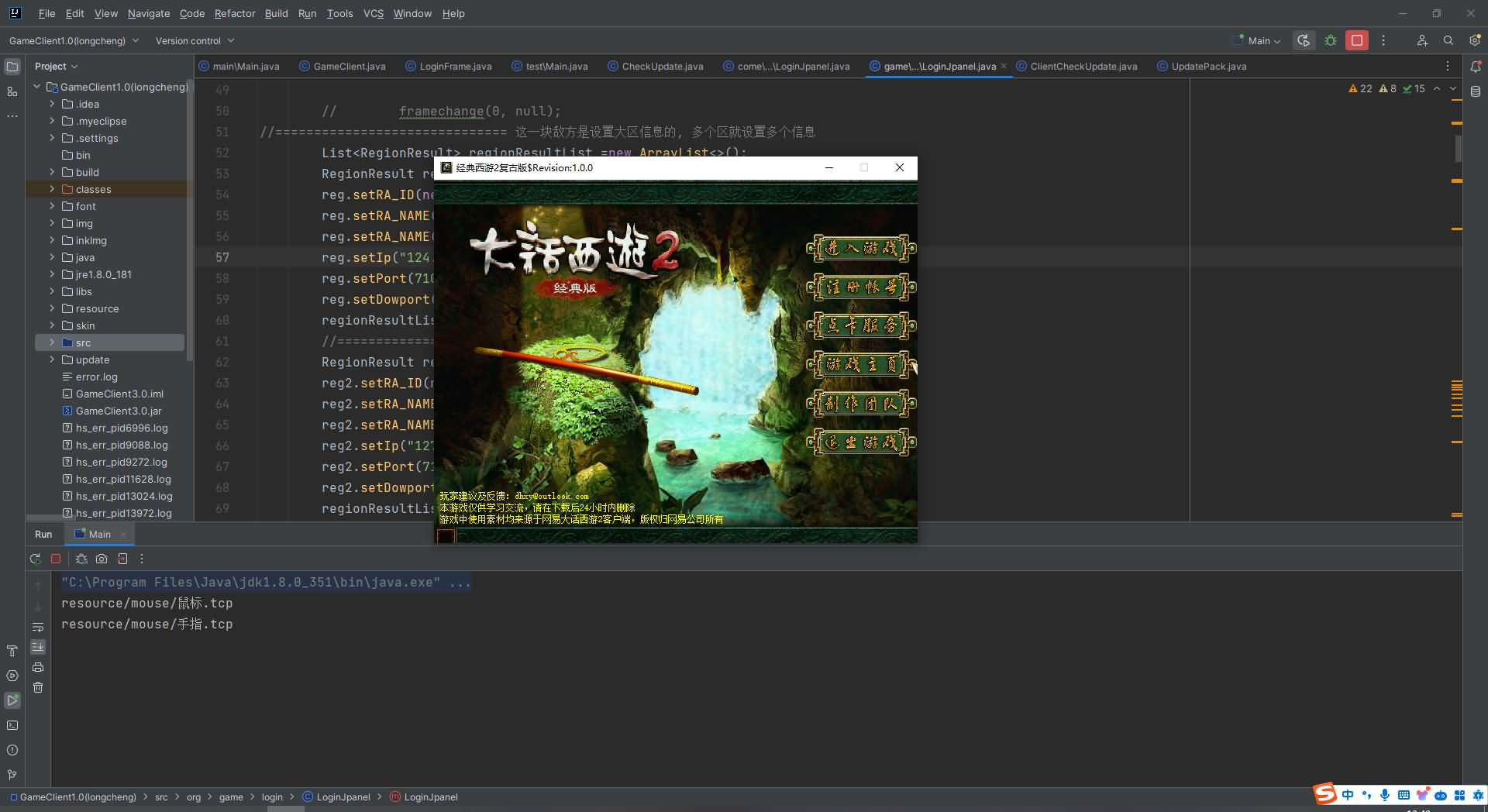Screen dimensions: 1488x812
Task: Stop the running Main process in top toolbar
Action: click(x=1356, y=40)
